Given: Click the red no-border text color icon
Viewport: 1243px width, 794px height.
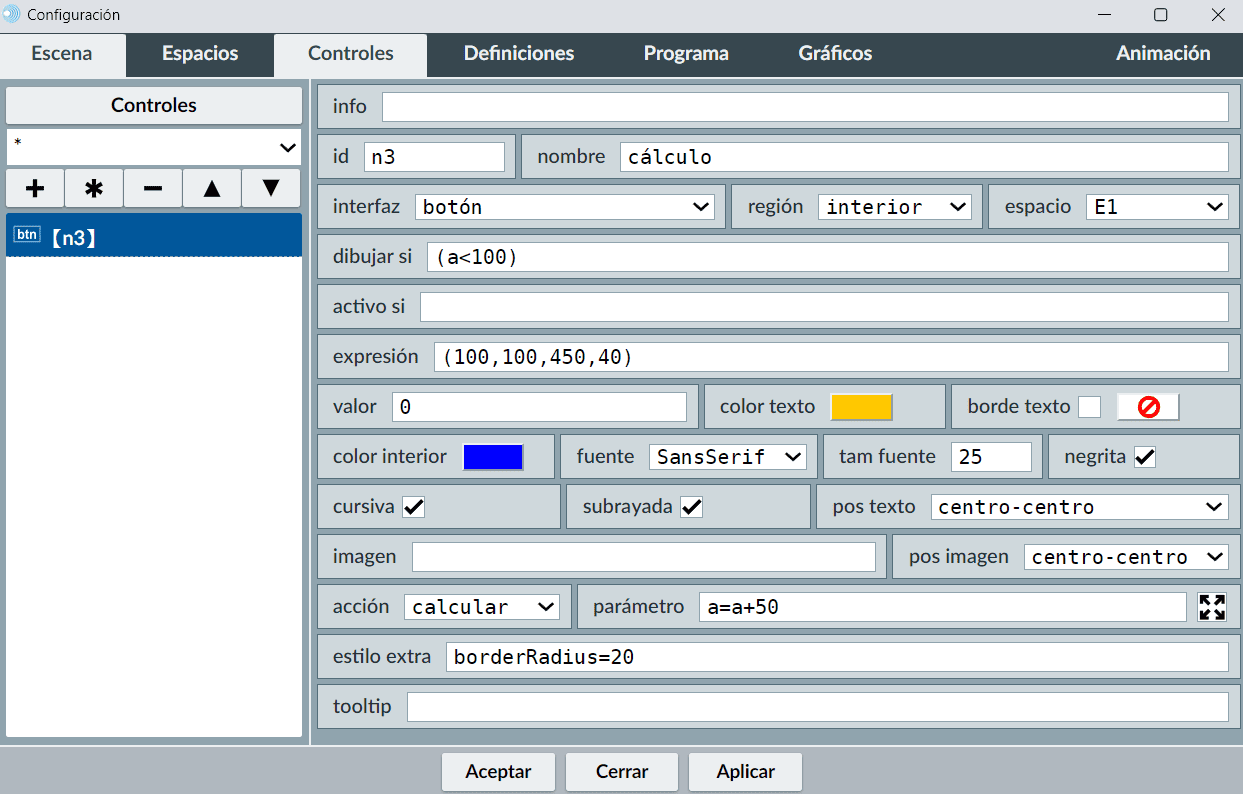Looking at the screenshot, I should 1148,407.
